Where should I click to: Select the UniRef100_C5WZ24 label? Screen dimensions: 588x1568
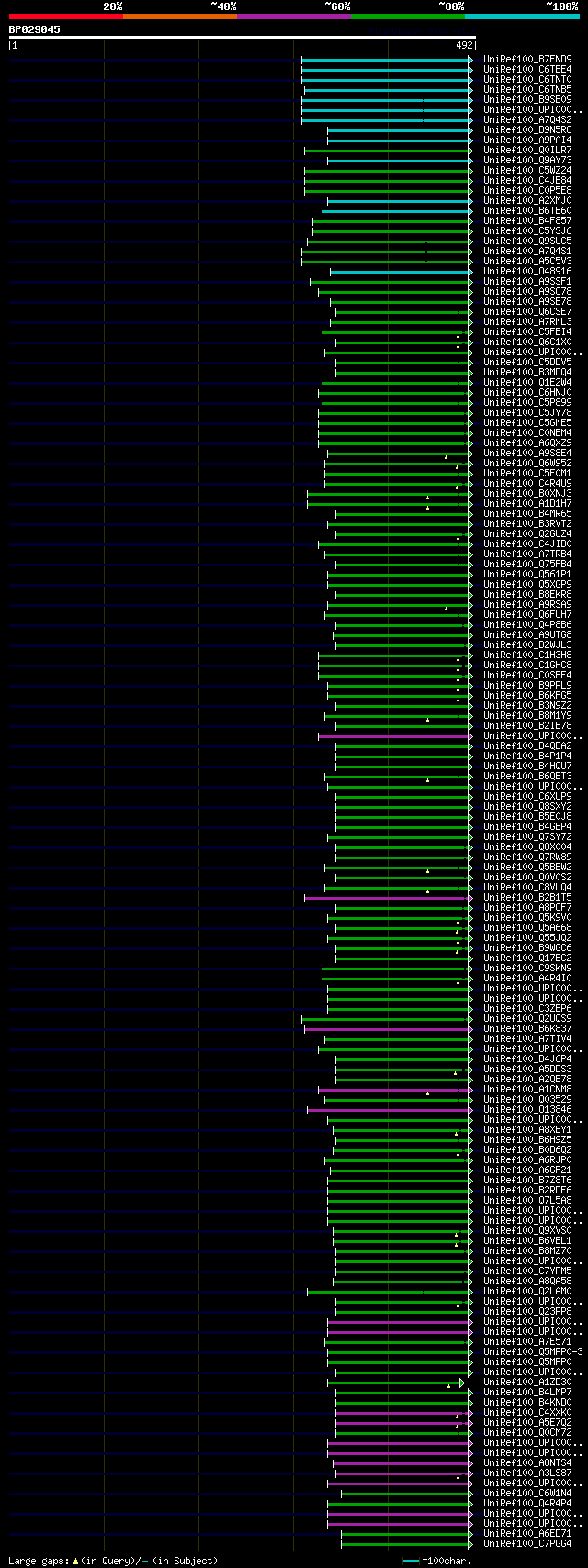point(527,170)
